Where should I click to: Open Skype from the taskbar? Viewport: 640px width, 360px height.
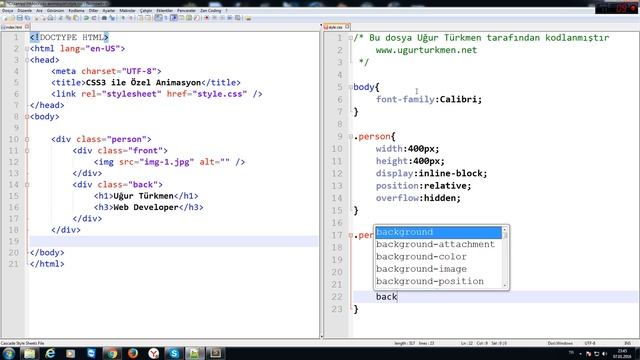[174, 353]
